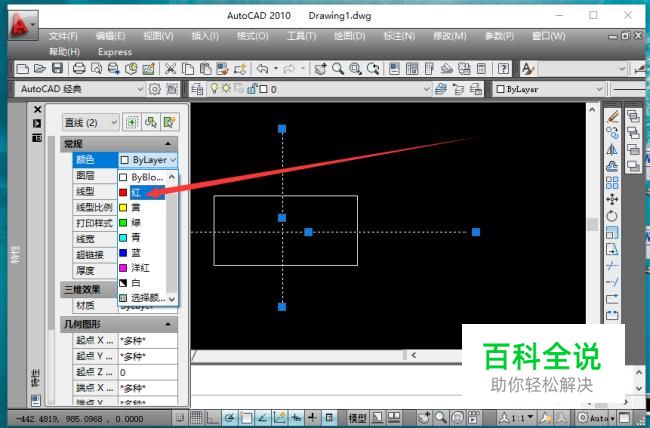650x428 pixels.
Task: Click the Match Properties icon
Action: (x=223, y=68)
